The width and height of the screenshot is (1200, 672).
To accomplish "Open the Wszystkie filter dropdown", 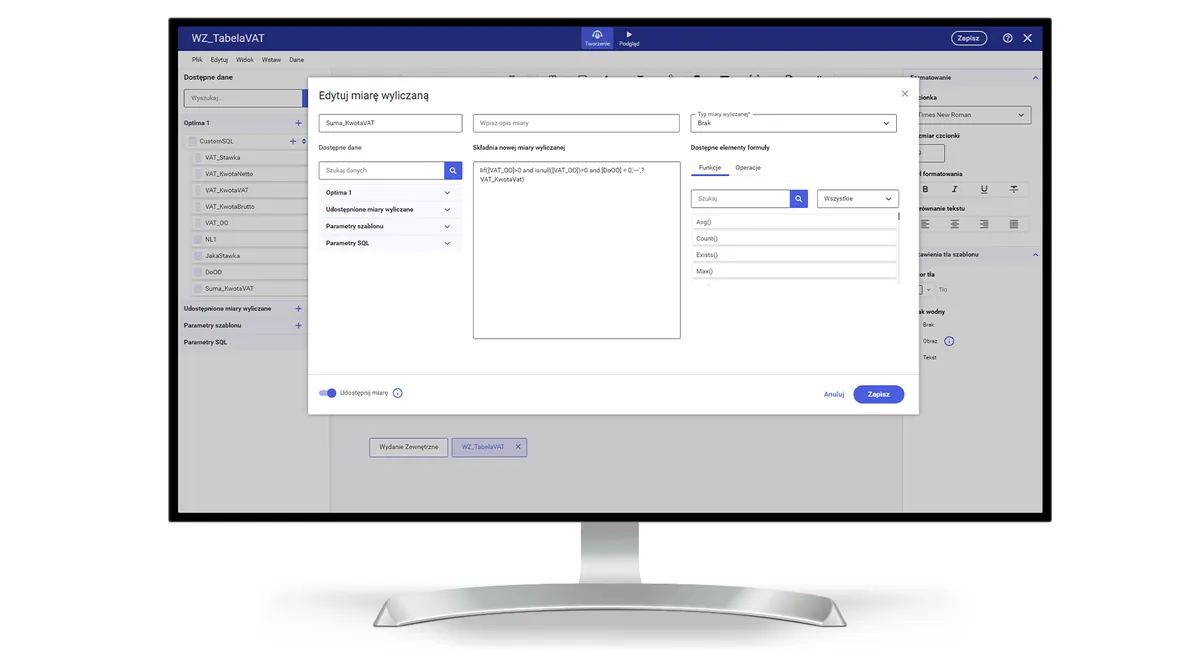I will pos(858,199).
